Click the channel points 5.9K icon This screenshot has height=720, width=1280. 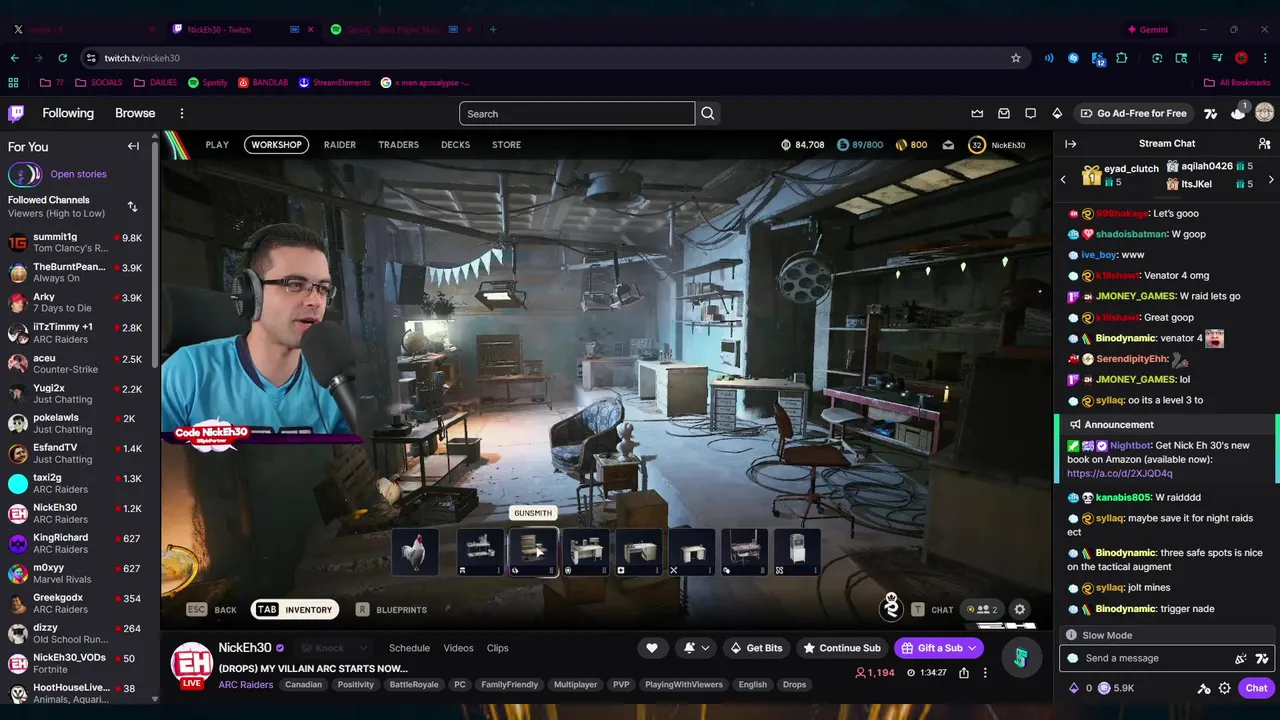click(x=1118, y=688)
